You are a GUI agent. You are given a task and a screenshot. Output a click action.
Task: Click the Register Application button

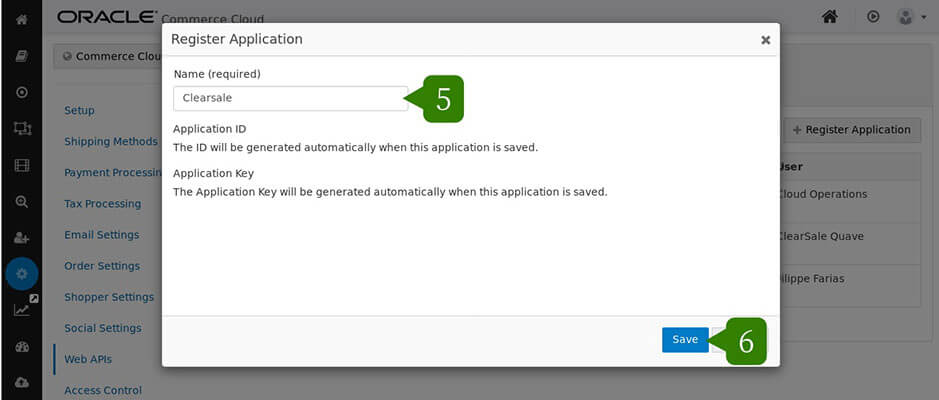851,129
